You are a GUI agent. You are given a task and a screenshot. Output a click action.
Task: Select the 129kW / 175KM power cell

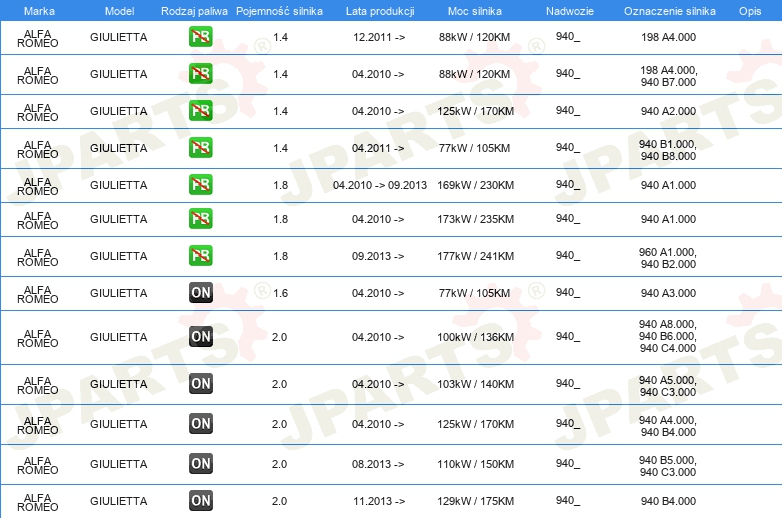[475, 501]
